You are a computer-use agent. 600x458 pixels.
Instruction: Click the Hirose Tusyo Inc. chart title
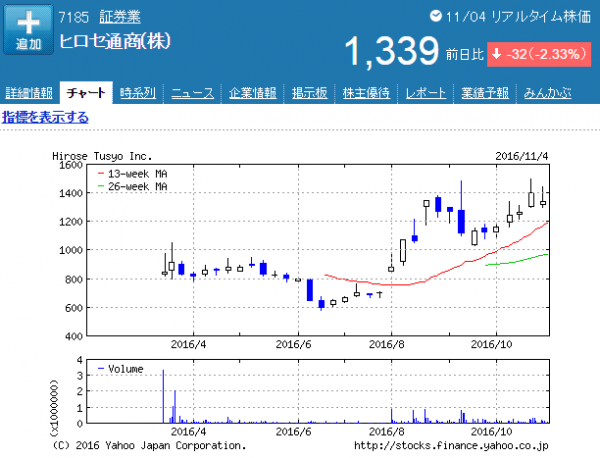(102, 156)
